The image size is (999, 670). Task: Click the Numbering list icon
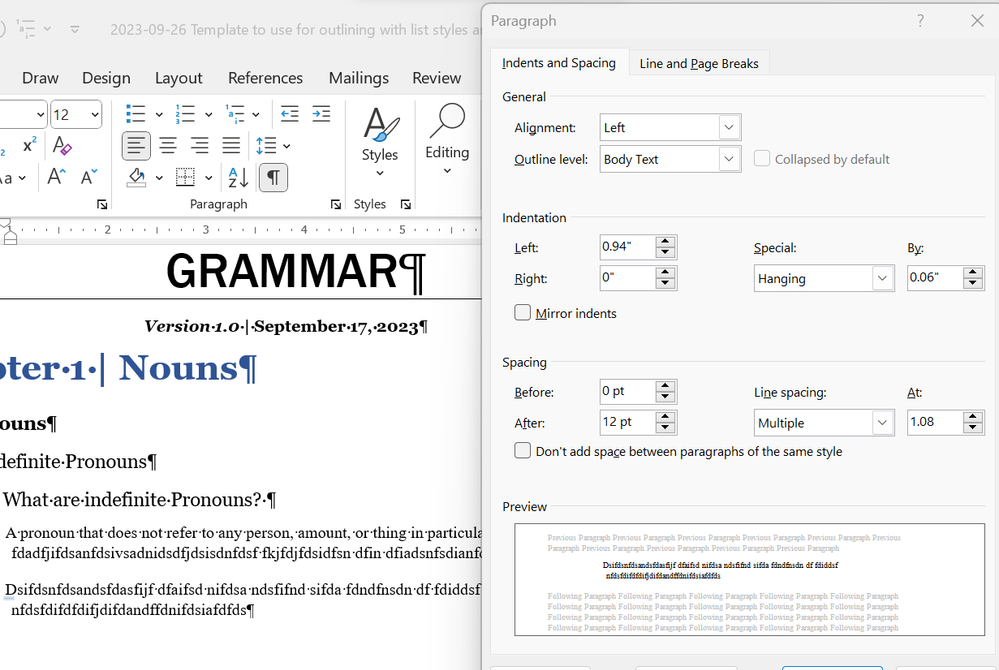[185, 114]
